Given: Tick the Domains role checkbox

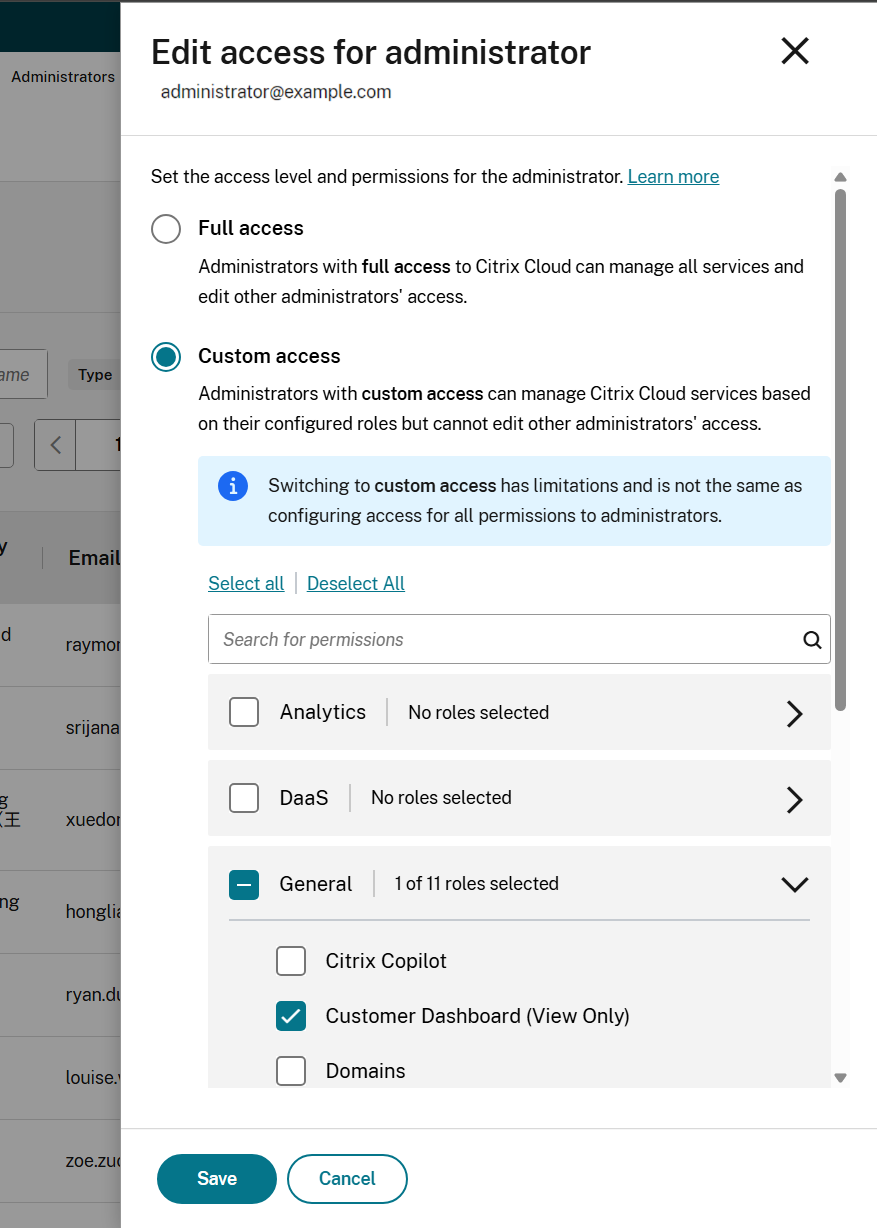Looking at the screenshot, I should click(x=291, y=1071).
